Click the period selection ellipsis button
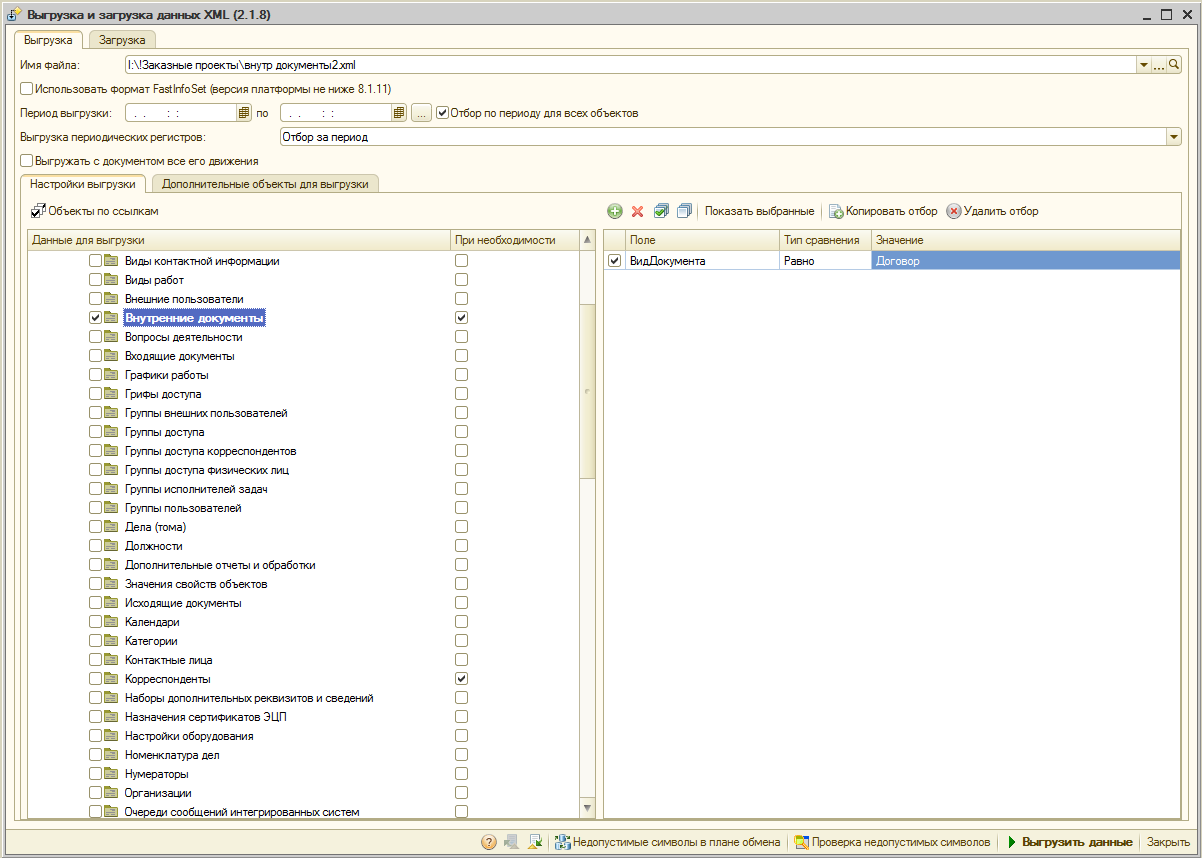The height and width of the screenshot is (858, 1202). [x=421, y=113]
